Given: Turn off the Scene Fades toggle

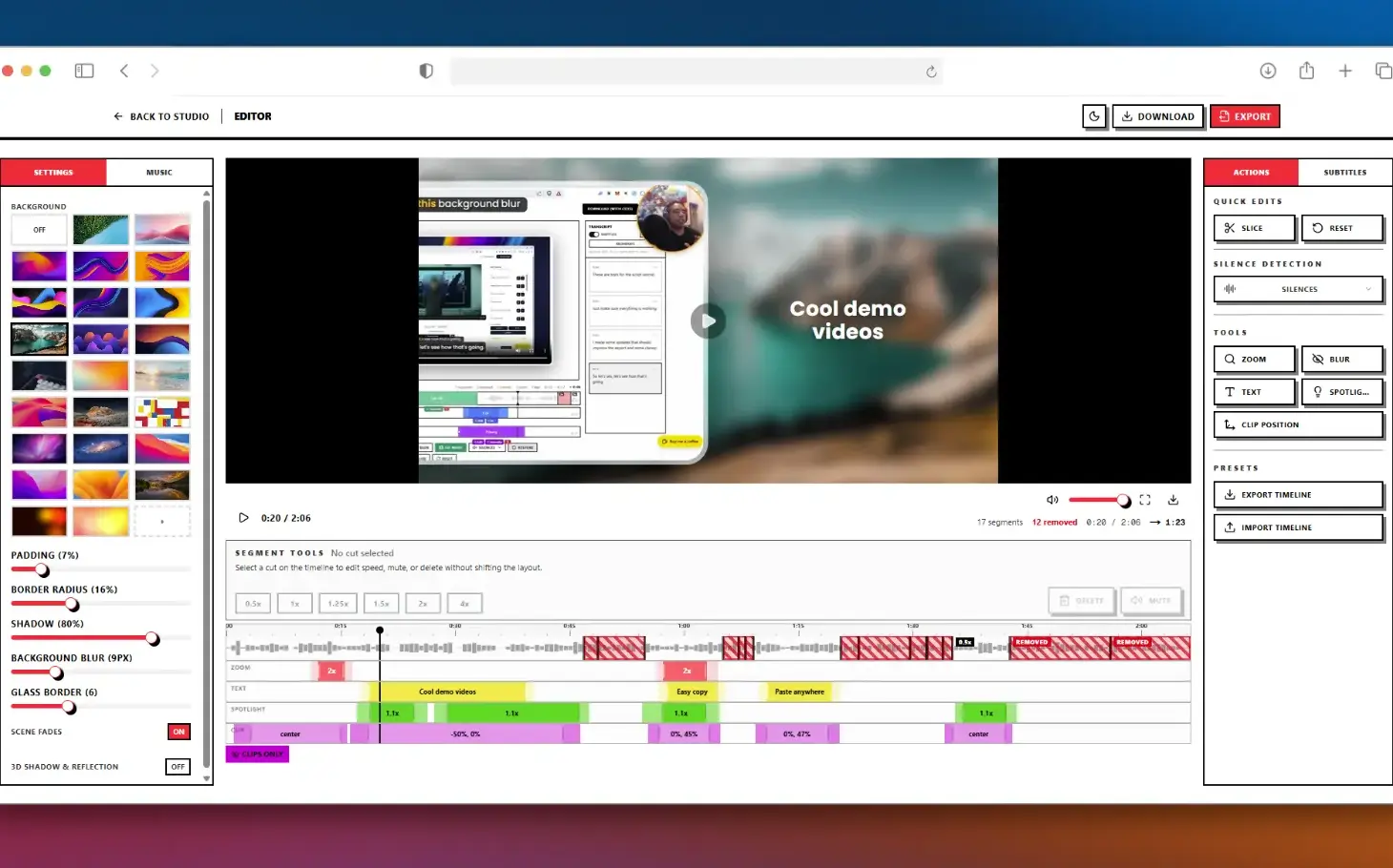Looking at the screenshot, I should [x=178, y=732].
